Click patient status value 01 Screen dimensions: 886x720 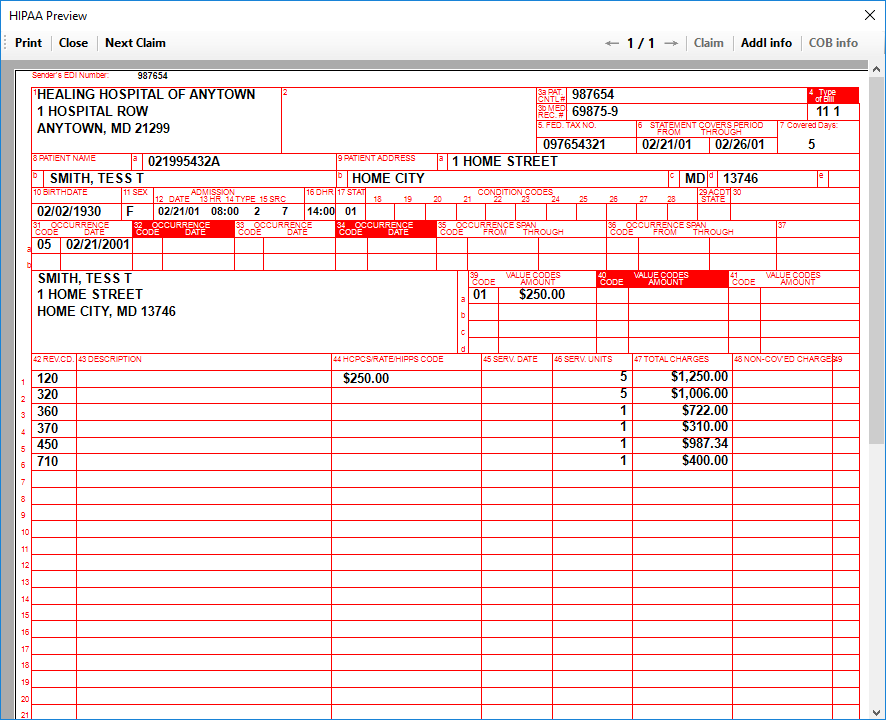pyautogui.click(x=351, y=211)
